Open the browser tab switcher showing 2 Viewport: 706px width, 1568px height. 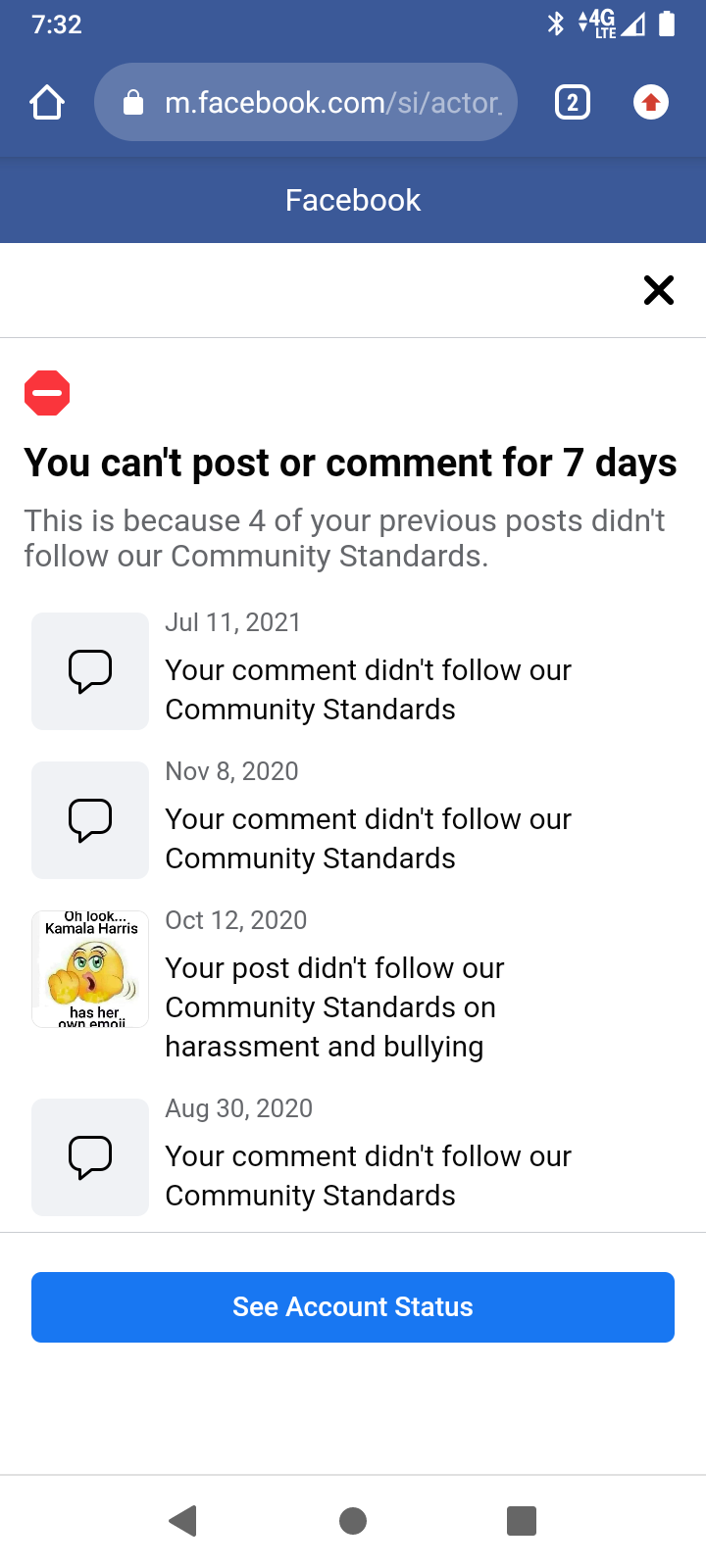(x=573, y=102)
